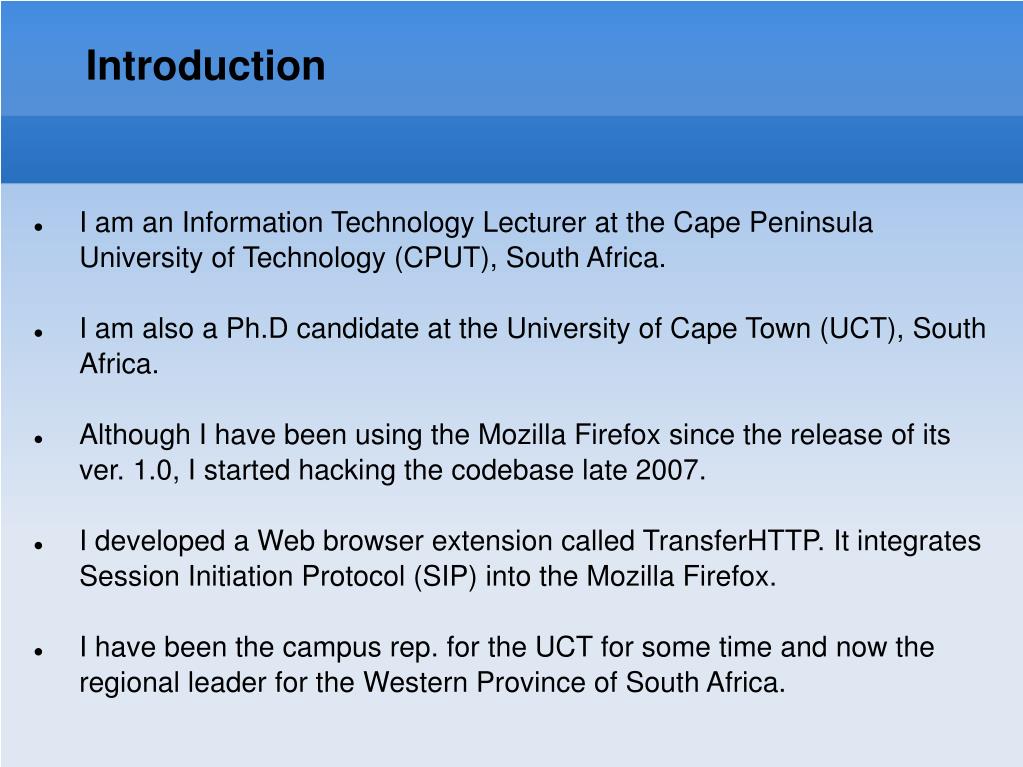This screenshot has height=767, width=1023.
Task: Select the first bullet point marker
Action: (38, 227)
